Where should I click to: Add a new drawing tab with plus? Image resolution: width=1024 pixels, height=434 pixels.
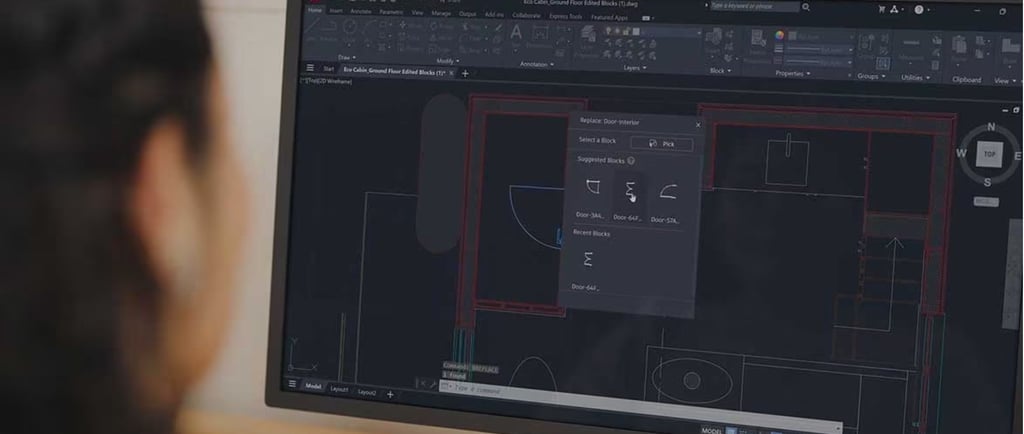[465, 73]
